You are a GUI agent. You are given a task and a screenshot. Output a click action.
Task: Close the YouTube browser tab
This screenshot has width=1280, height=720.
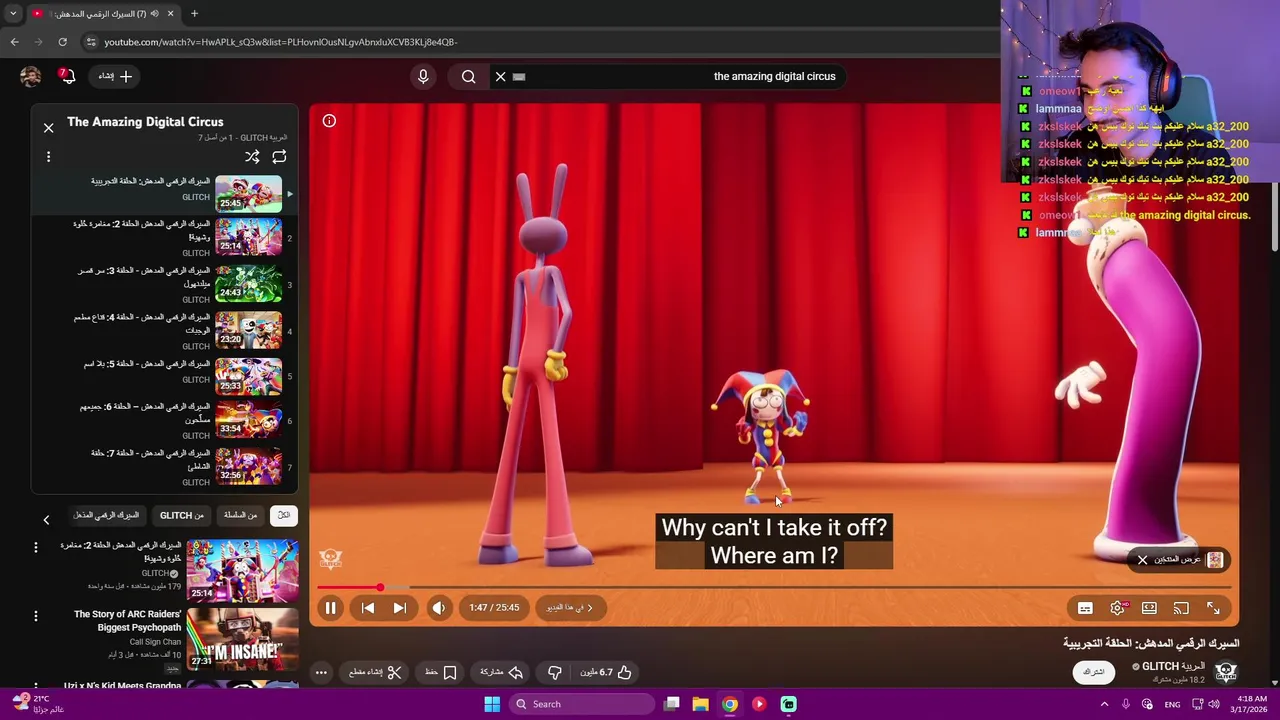[170, 14]
